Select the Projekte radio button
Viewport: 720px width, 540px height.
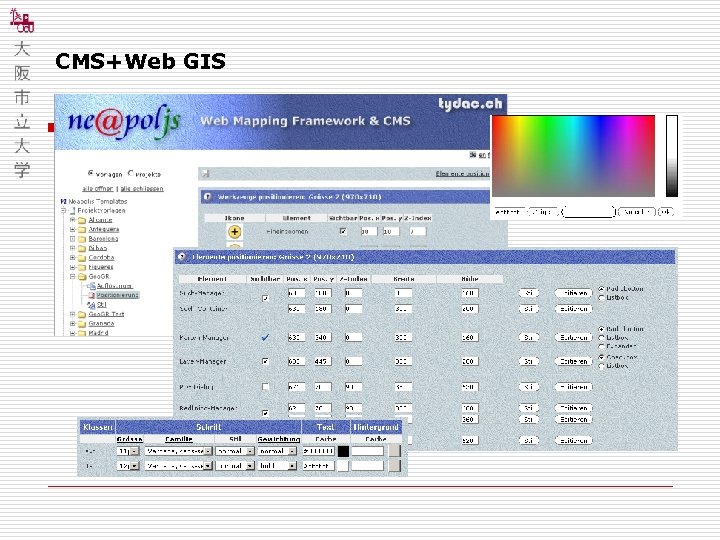(x=131, y=173)
